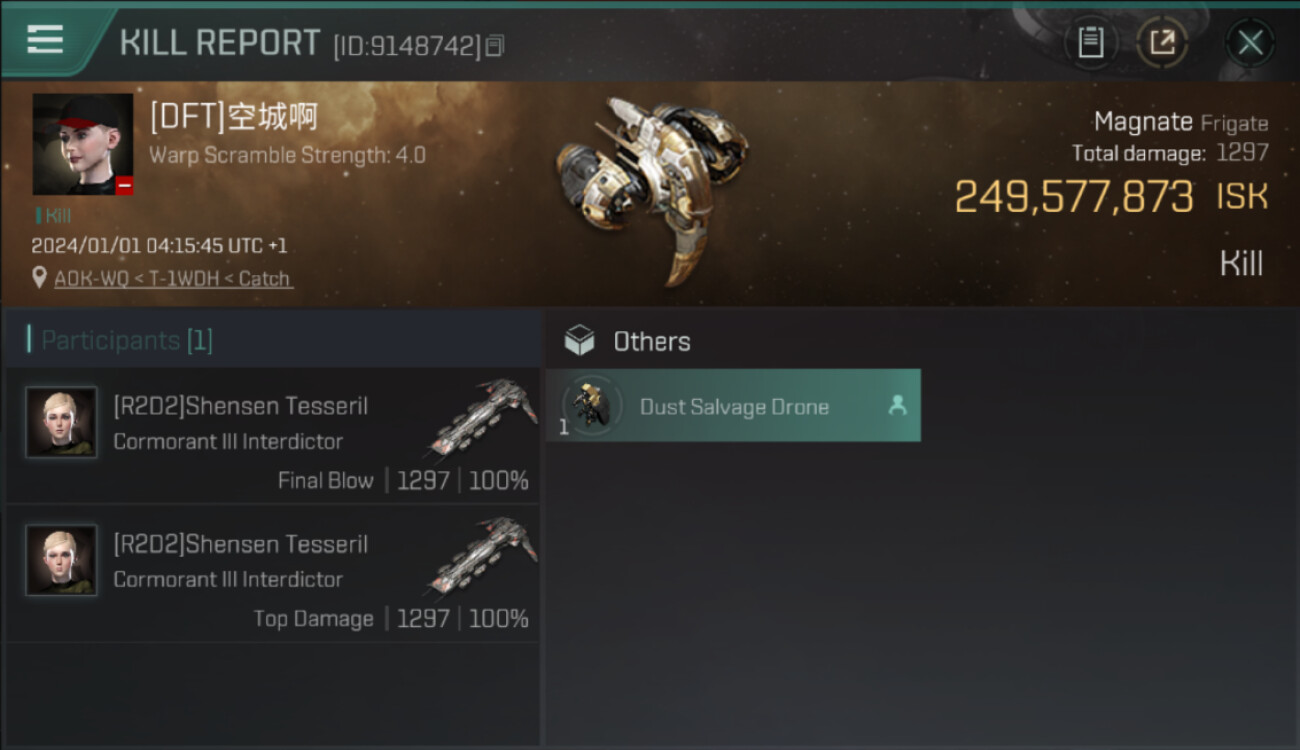Open Final Blow pilot portrait
Image resolution: width=1300 pixels, height=750 pixels.
(x=62, y=422)
